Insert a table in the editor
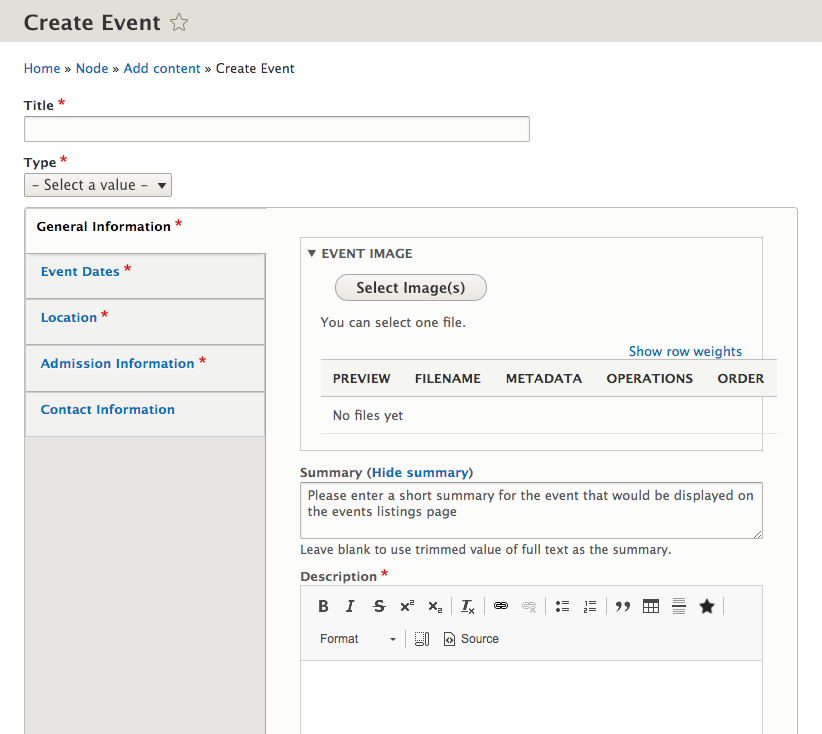 tap(651, 606)
